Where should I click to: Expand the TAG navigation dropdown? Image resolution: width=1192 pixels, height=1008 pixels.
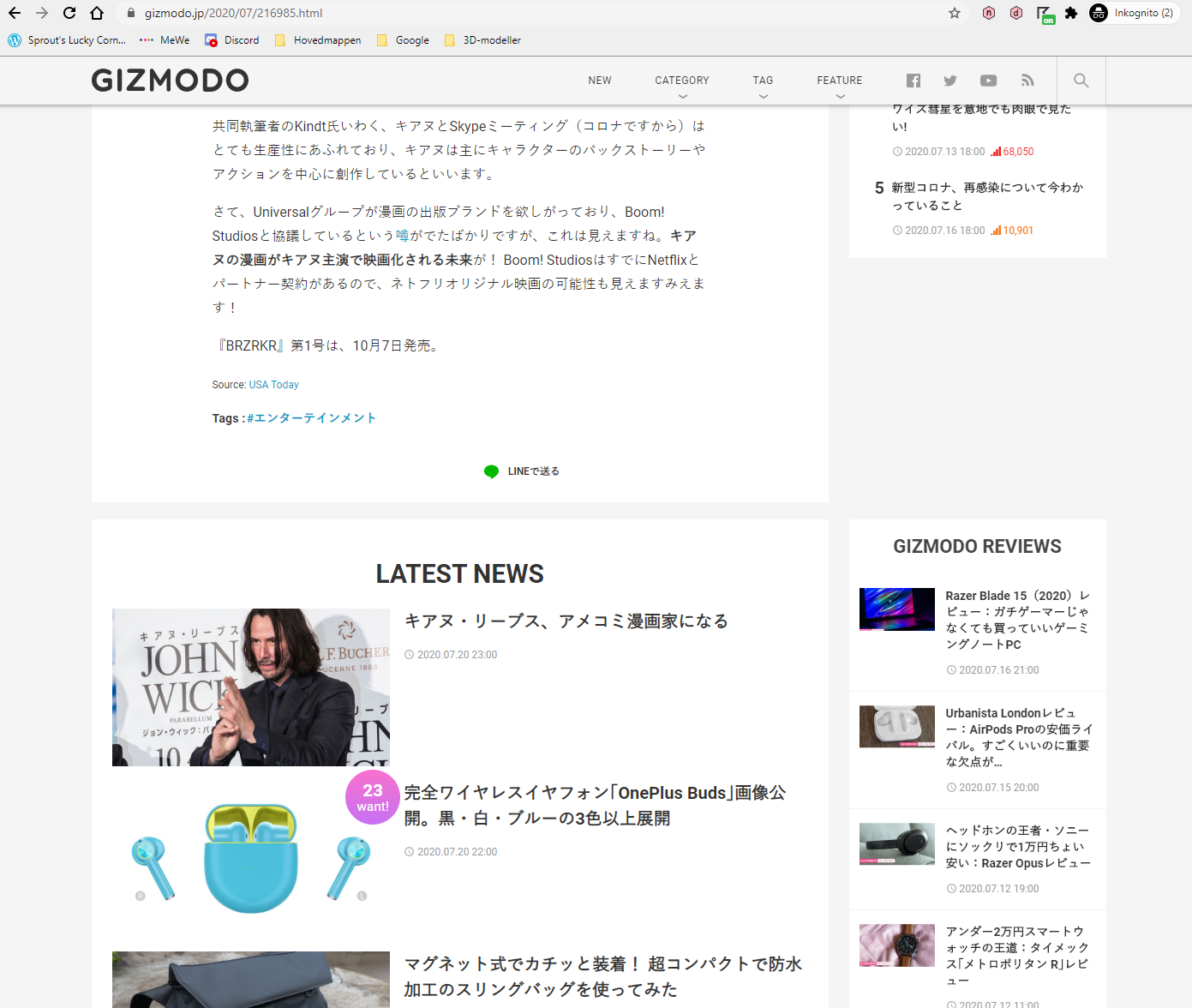click(763, 80)
